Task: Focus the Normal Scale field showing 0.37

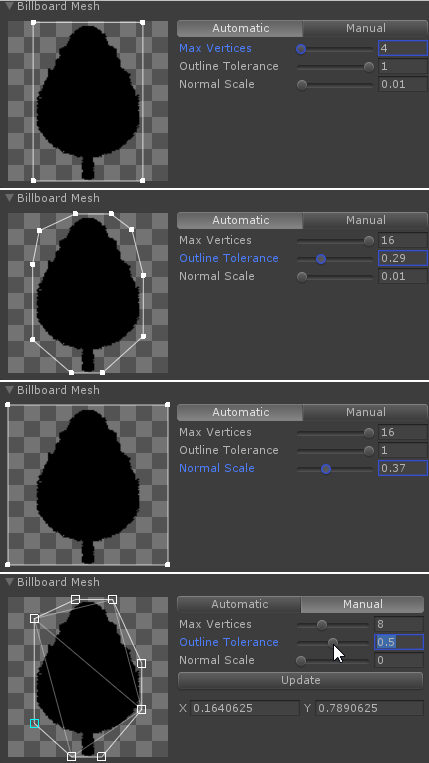Action: click(x=403, y=468)
